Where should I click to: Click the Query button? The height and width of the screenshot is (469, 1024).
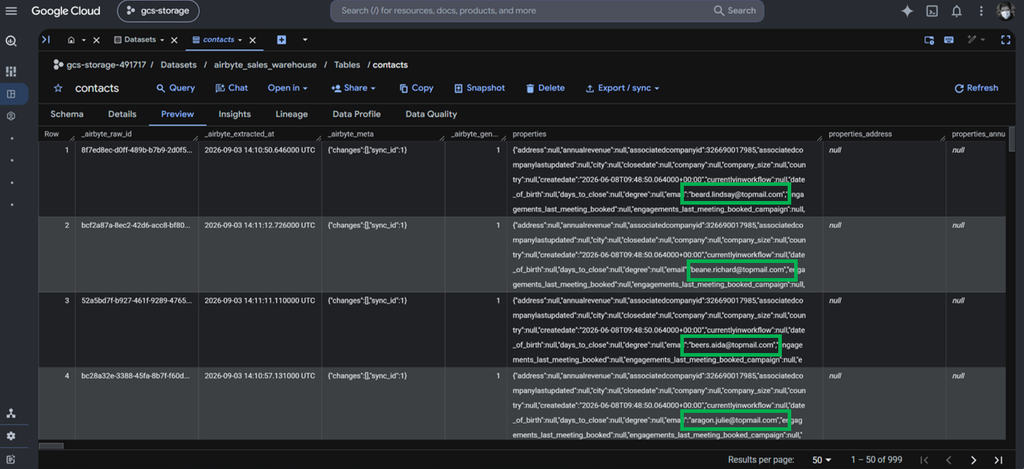pos(176,88)
